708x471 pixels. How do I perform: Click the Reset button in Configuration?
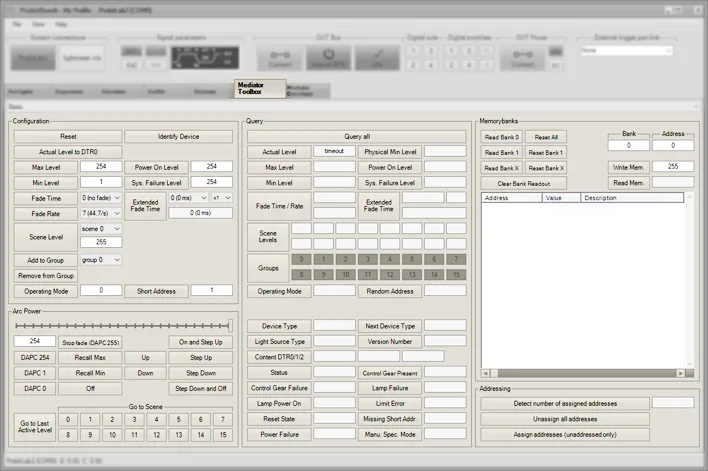[x=68, y=136]
